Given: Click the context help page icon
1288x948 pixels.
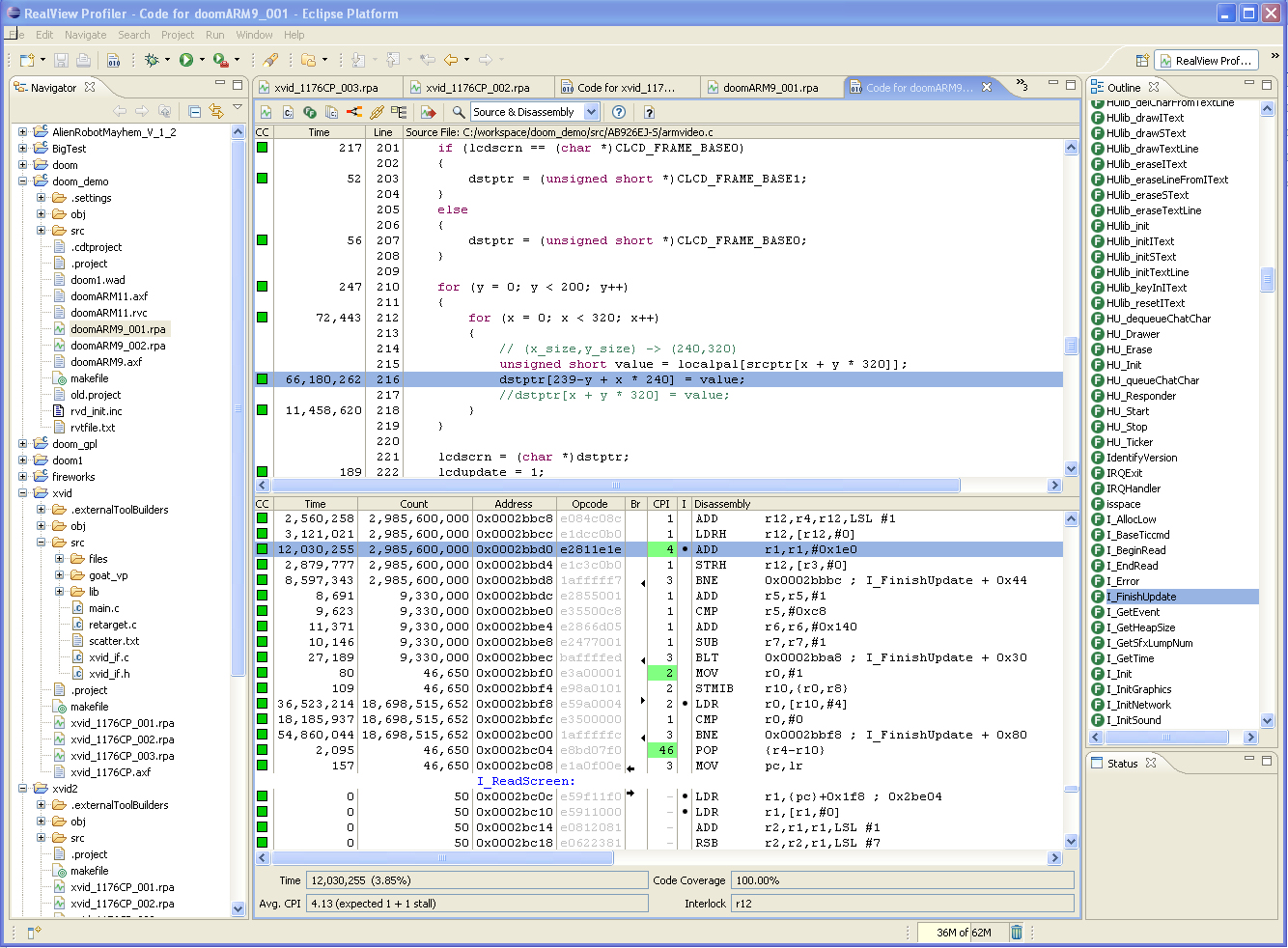Looking at the screenshot, I should pos(649,112).
